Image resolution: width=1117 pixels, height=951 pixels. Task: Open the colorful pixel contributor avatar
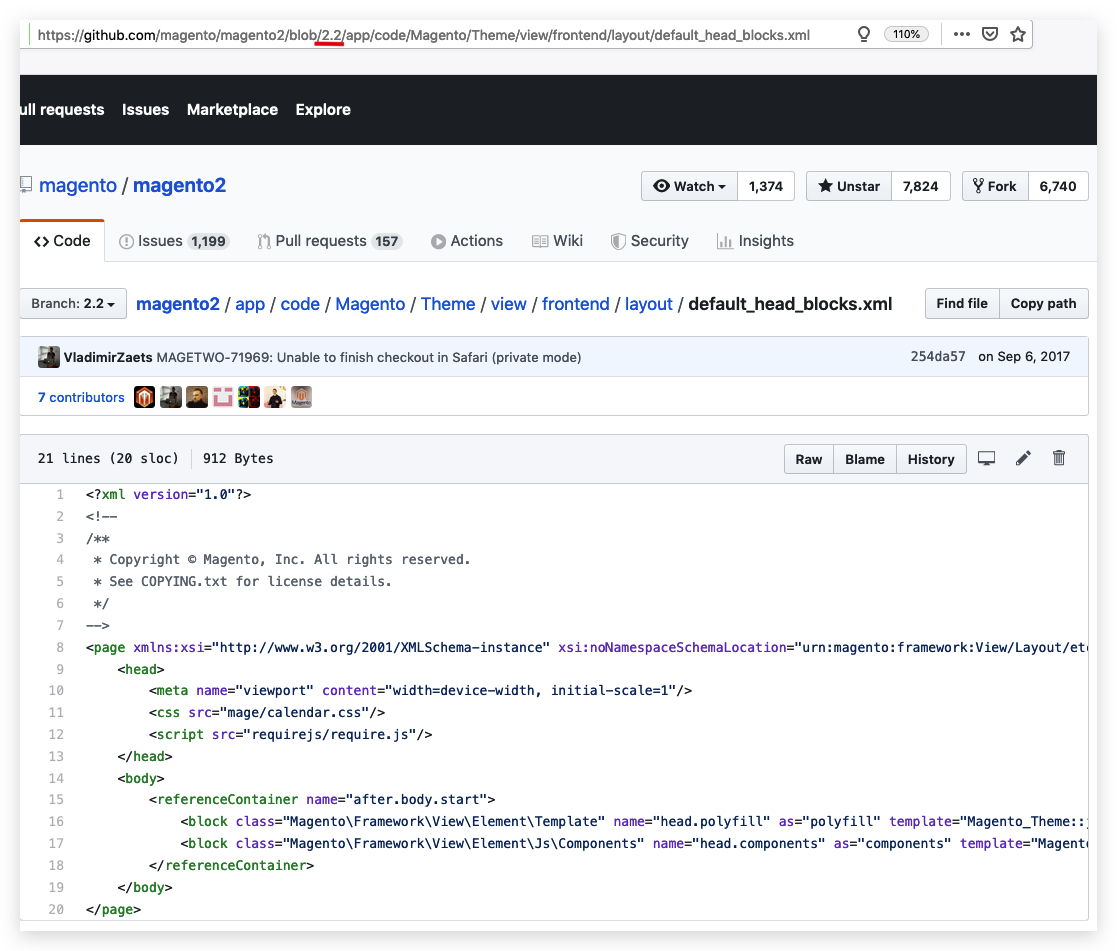(249, 397)
